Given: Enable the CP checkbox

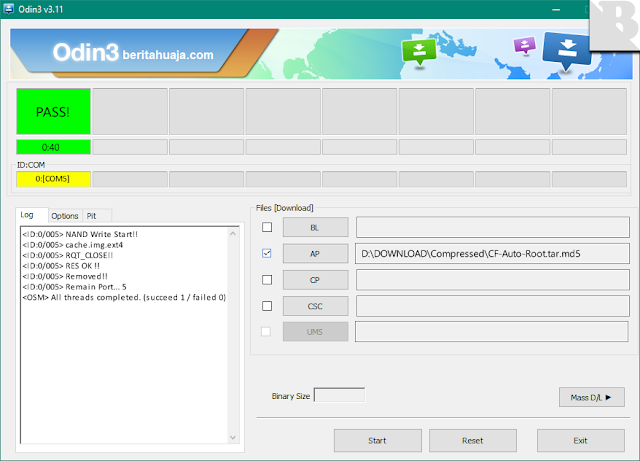Looking at the screenshot, I should (267, 280).
